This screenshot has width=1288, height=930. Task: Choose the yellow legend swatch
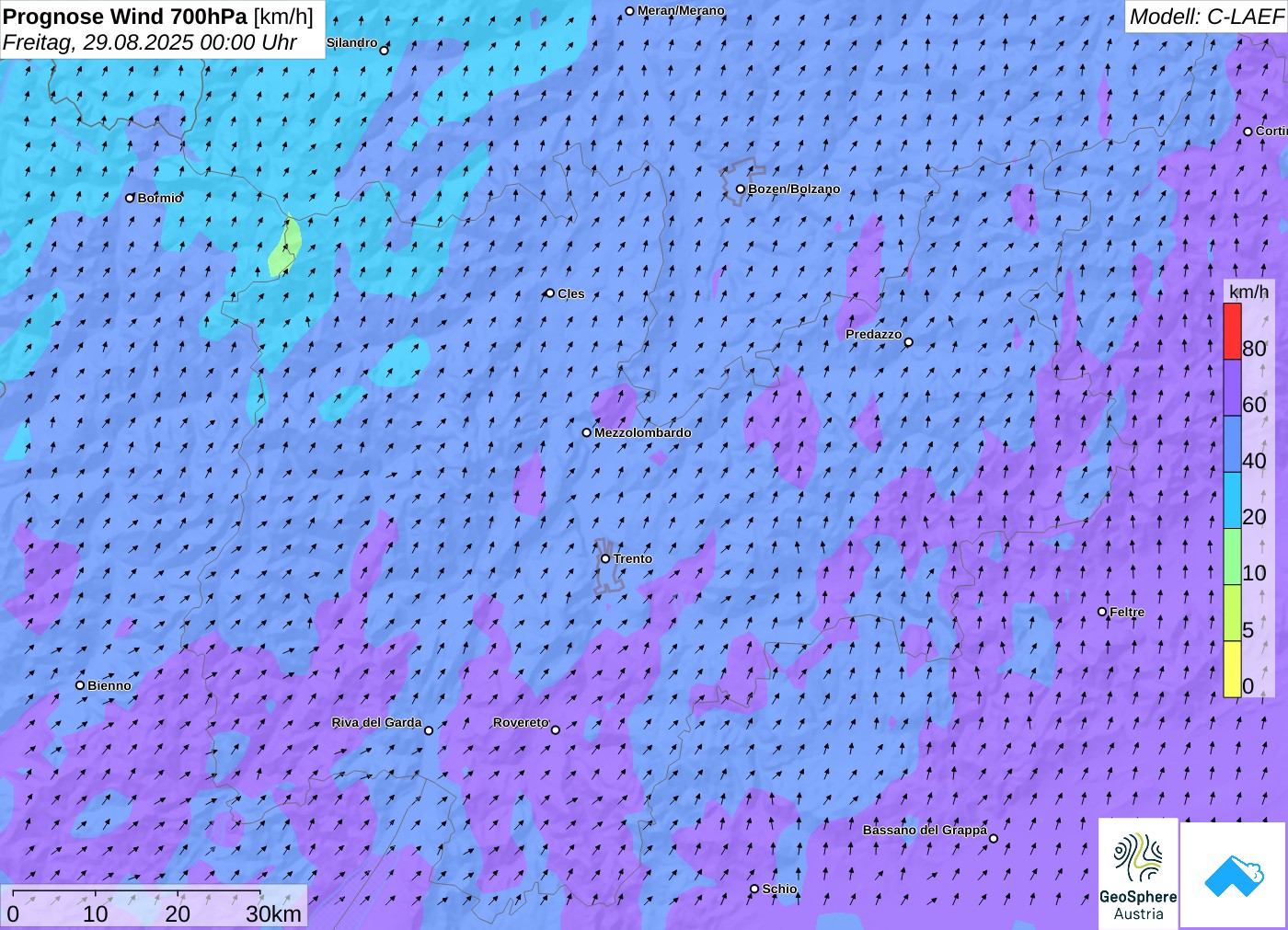(1232, 668)
